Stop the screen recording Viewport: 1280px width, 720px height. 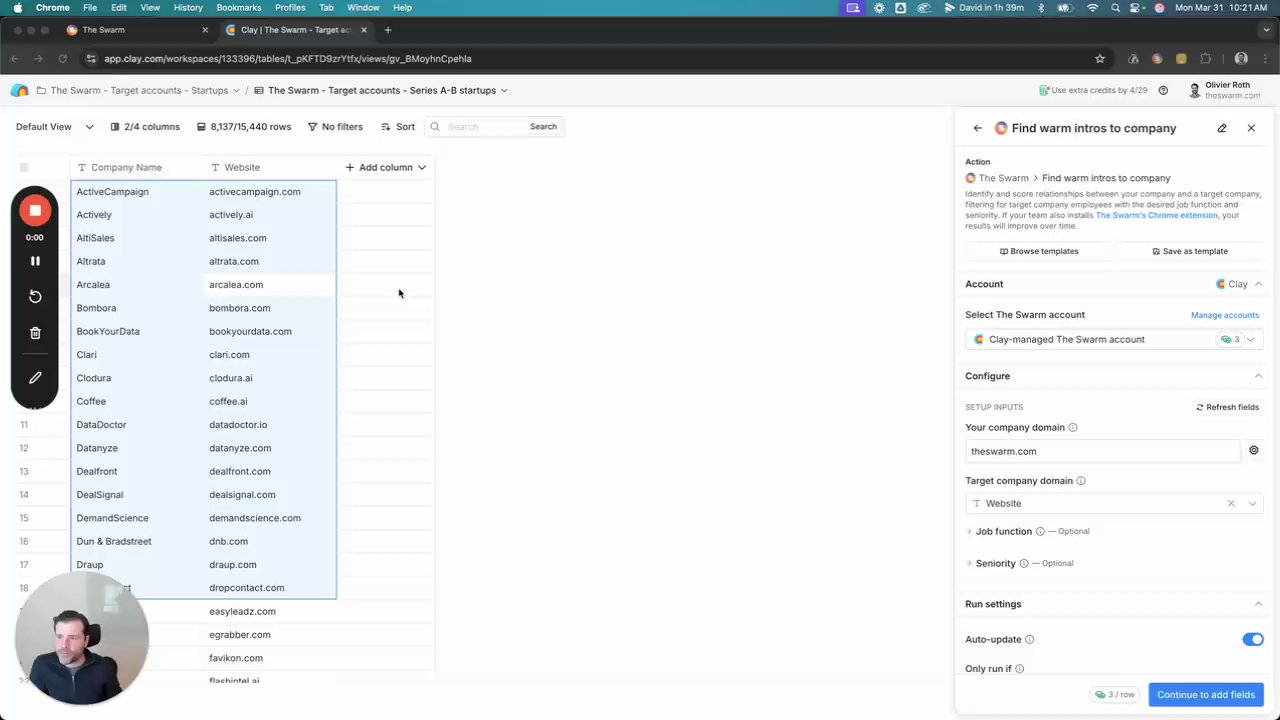pyautogui.click(x=35, y=210)
